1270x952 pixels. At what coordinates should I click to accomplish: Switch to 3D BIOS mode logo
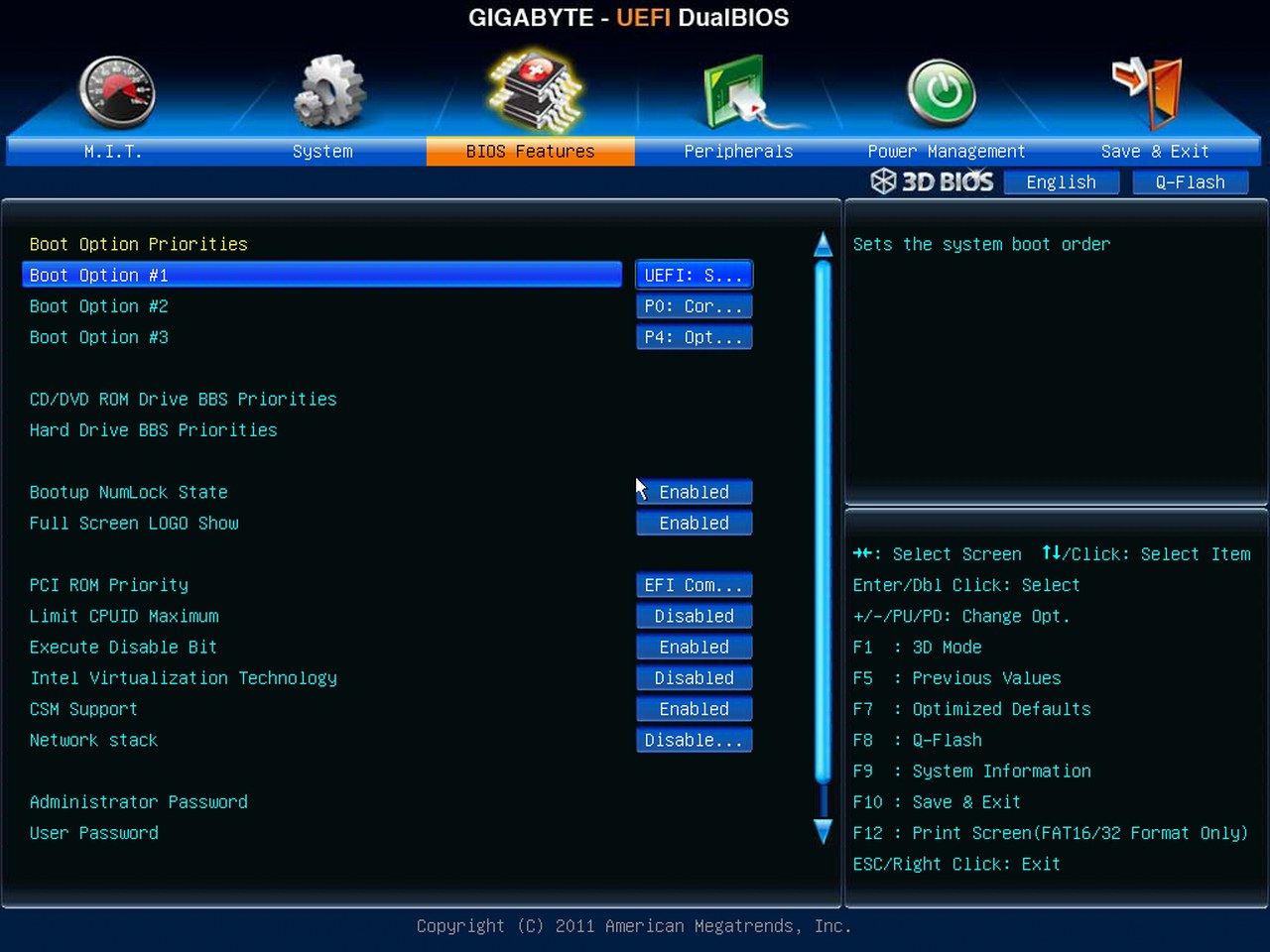click(x=932, y=181)
